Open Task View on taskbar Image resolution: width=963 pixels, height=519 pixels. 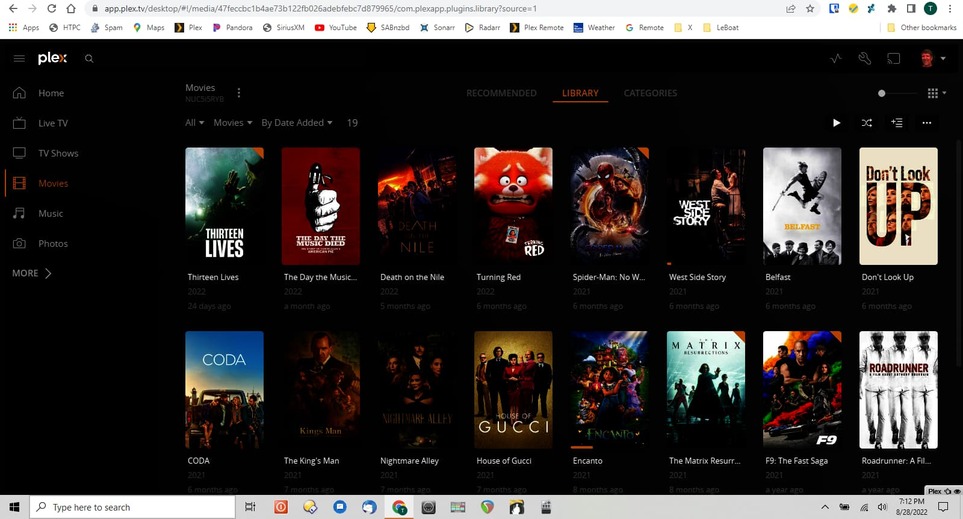[x=250, y=507]
